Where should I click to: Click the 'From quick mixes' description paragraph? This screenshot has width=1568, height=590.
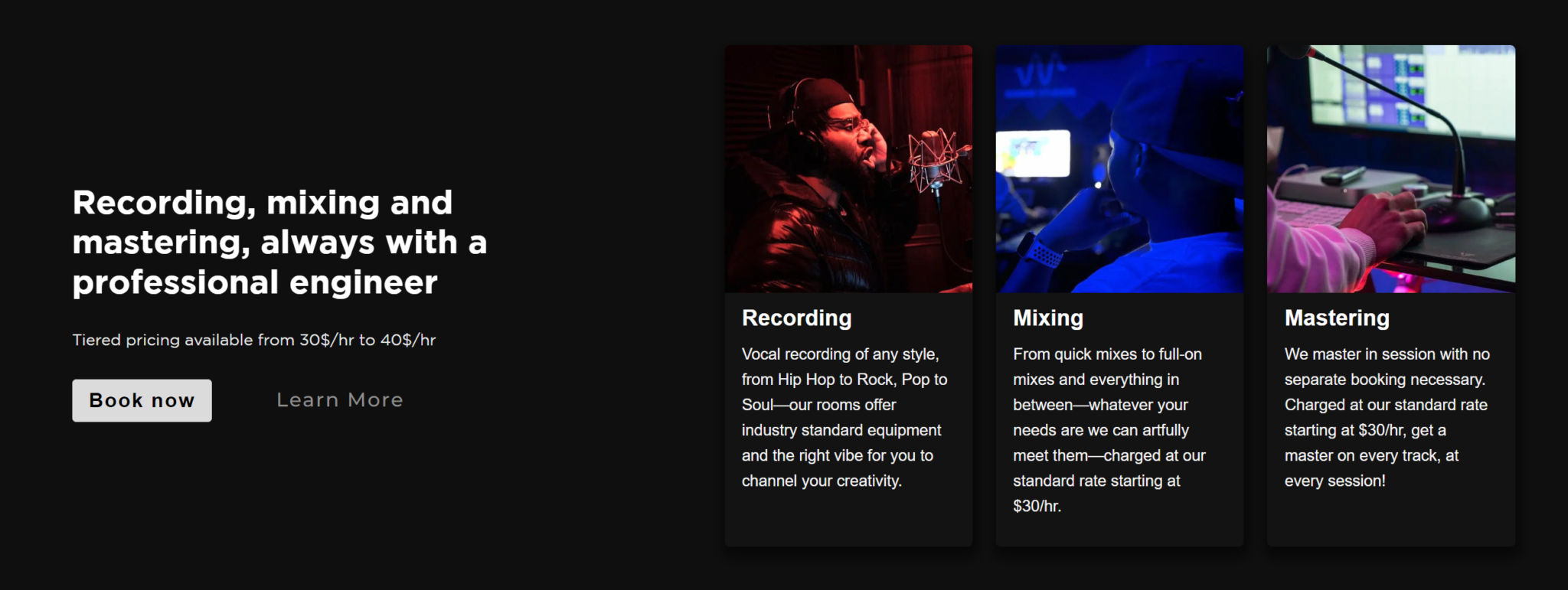(x=1110, y=429)
